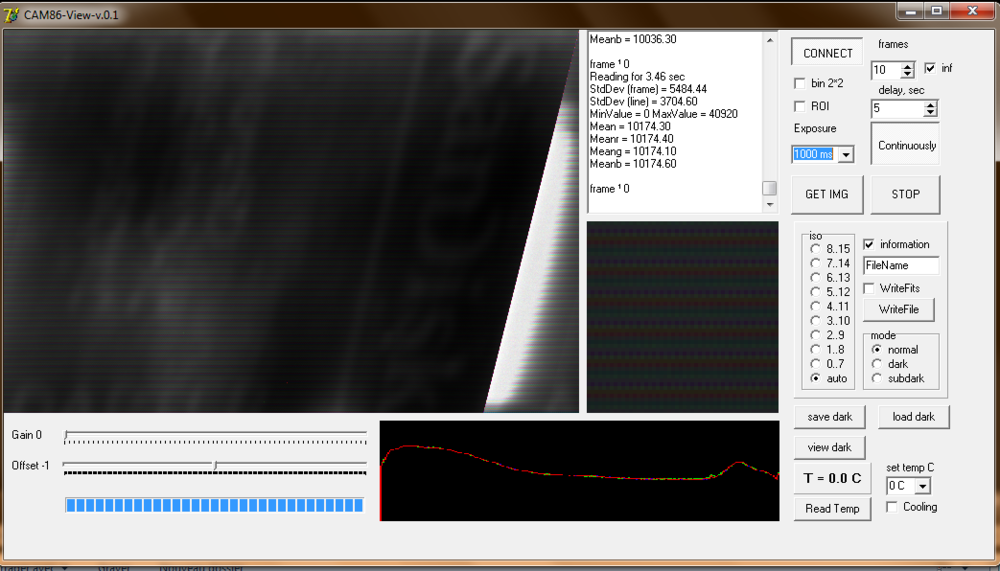Enable WriteFits checkbox
The image size is (1000, 571).
coord(869,288)
